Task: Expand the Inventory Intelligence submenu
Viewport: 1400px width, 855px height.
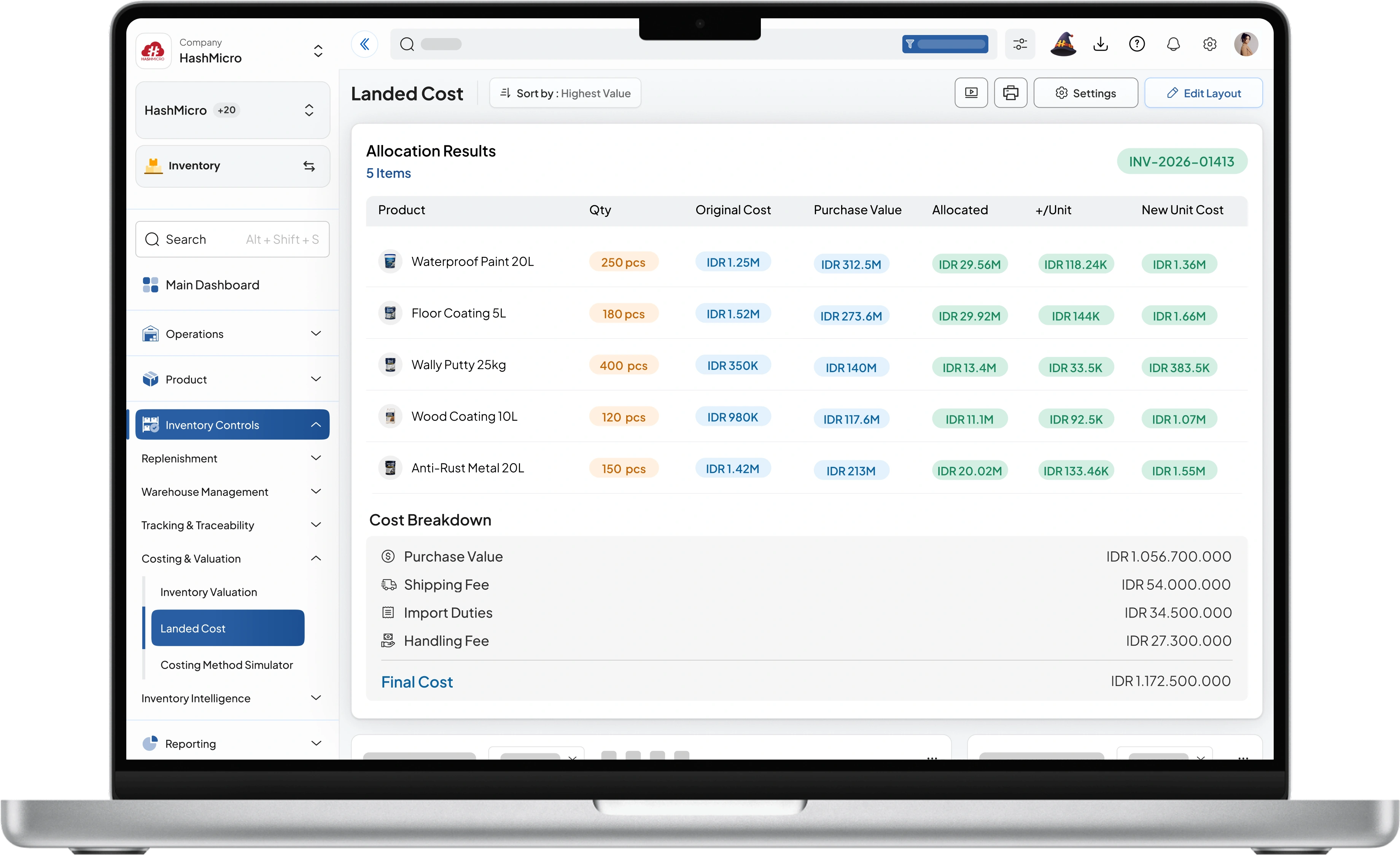Action: (x=316, y=697)
